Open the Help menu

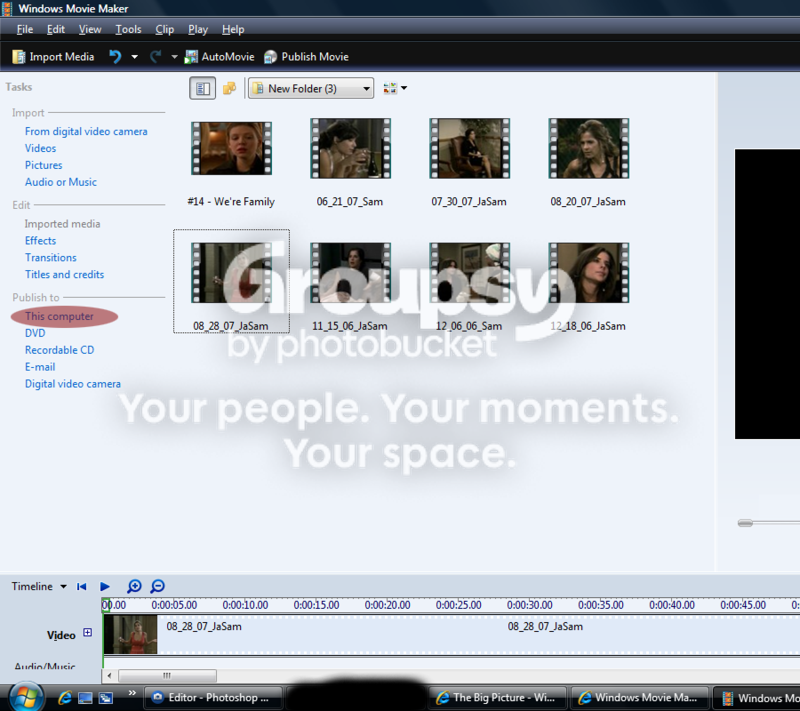coord(233,30)
